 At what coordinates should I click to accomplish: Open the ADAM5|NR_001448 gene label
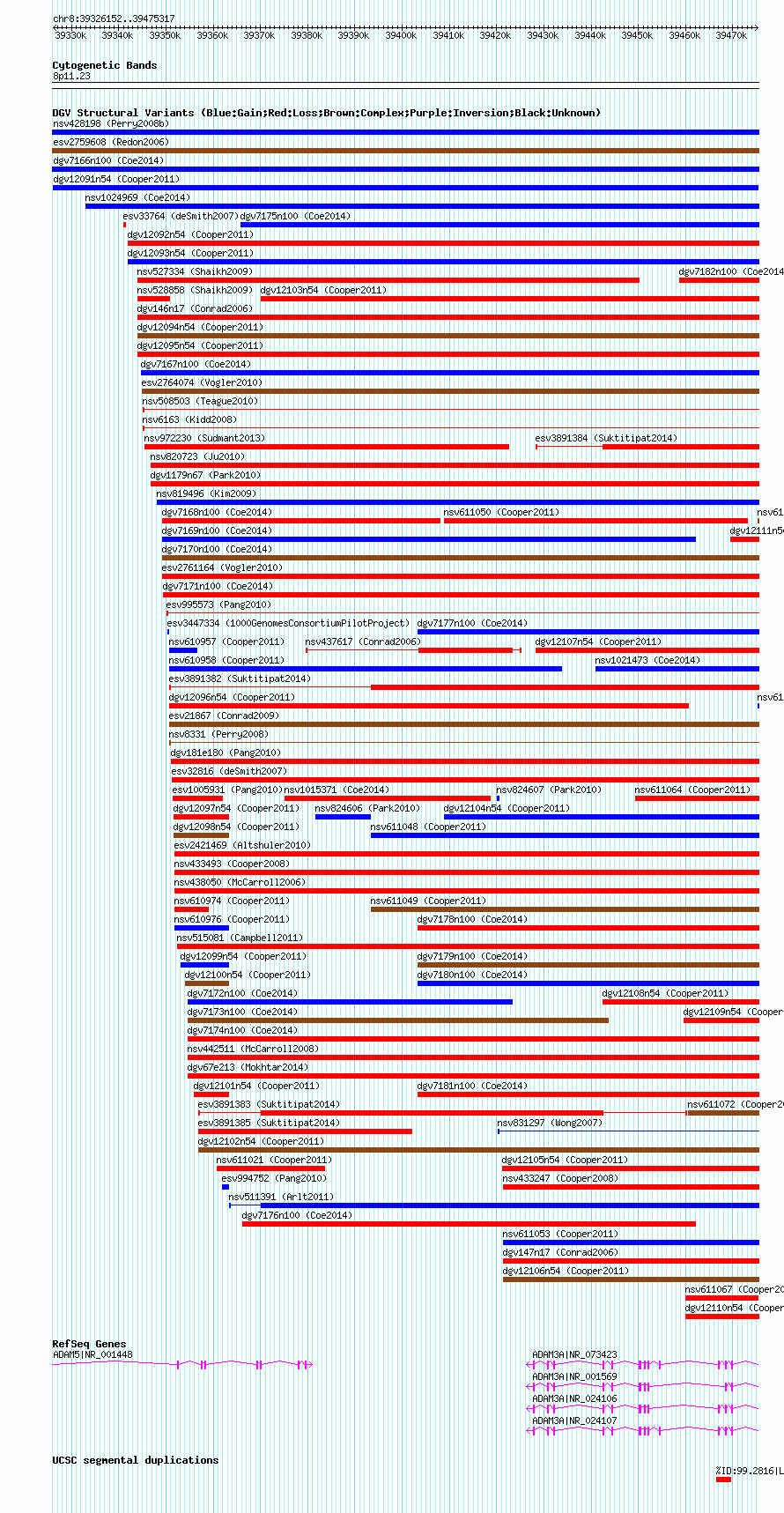click(x=92, y=1354)
